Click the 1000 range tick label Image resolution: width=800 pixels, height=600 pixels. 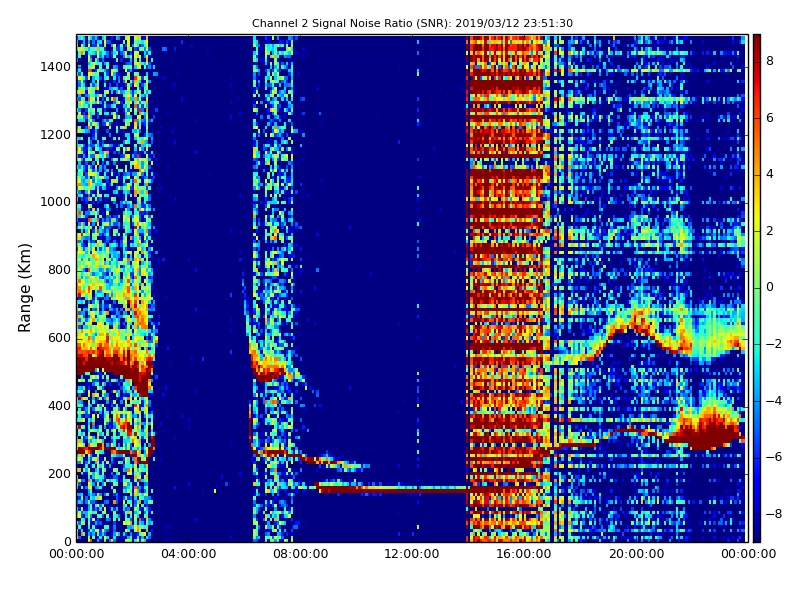[55, 202]
